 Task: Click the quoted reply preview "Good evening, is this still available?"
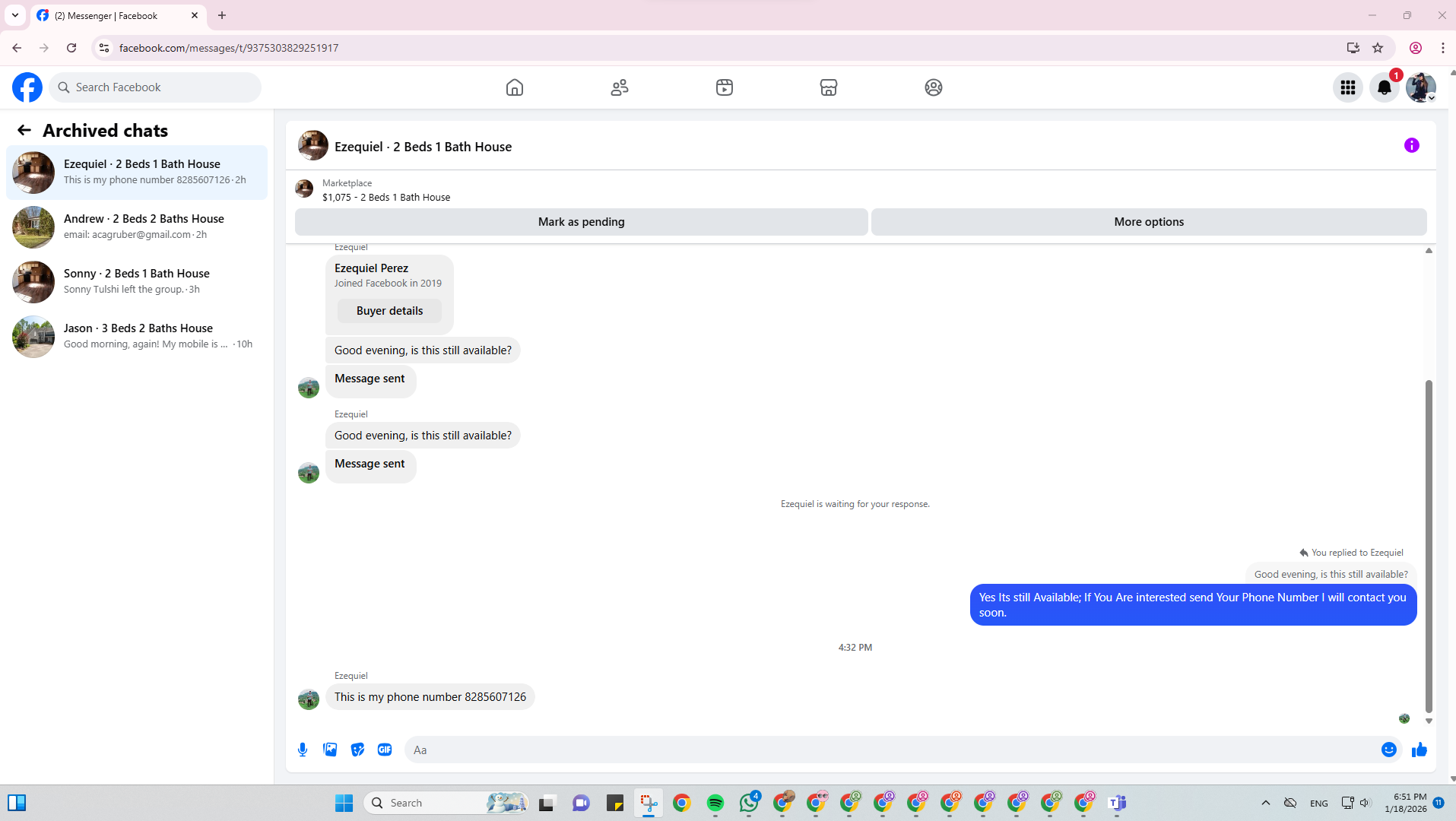(1331, 574)
